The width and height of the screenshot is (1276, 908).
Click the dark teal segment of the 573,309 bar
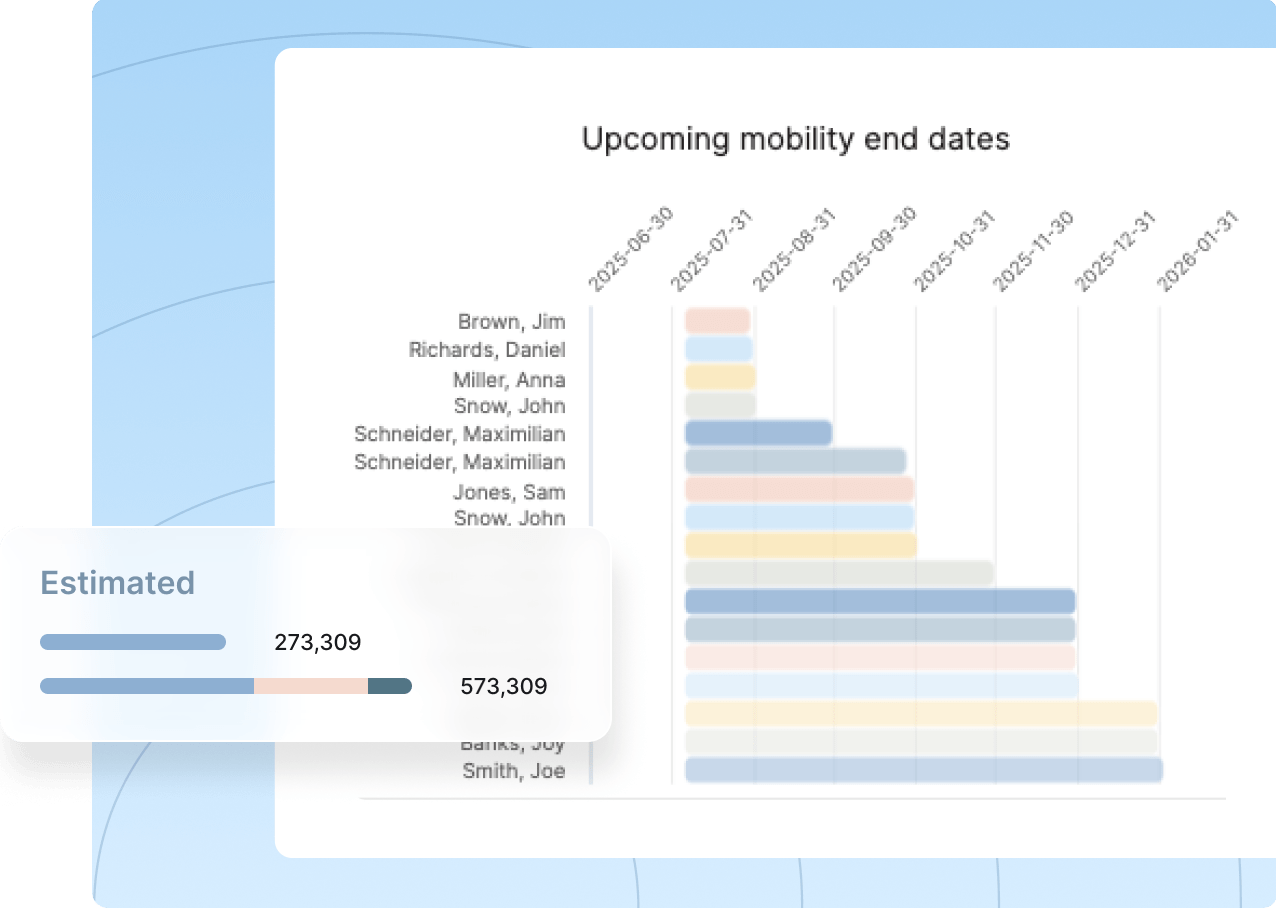[389, 686]
